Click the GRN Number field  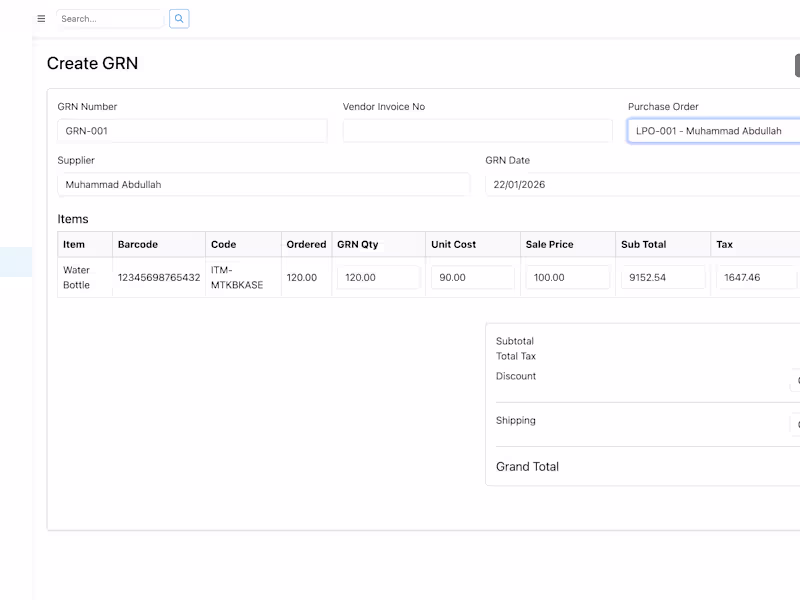pos(192,131)
